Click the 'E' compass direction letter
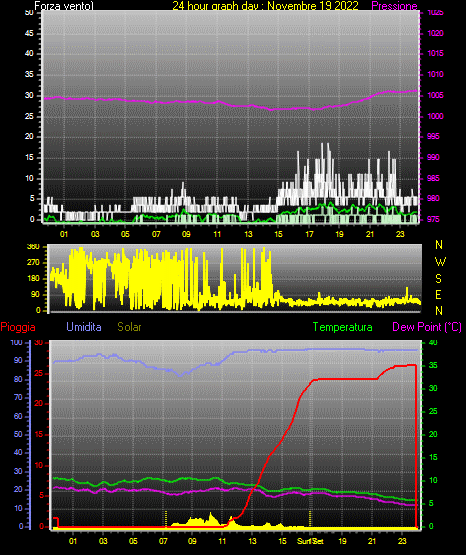466x555 pixels. tap(438, 294)
